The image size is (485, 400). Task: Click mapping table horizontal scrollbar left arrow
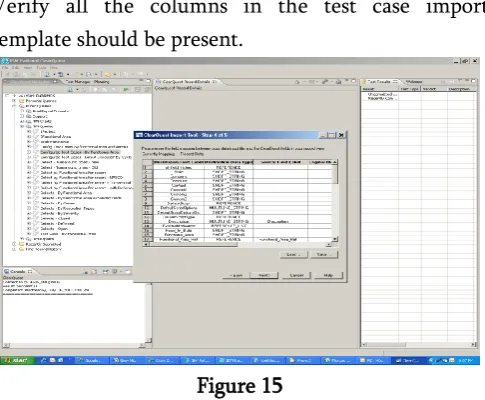coord(146,244)
